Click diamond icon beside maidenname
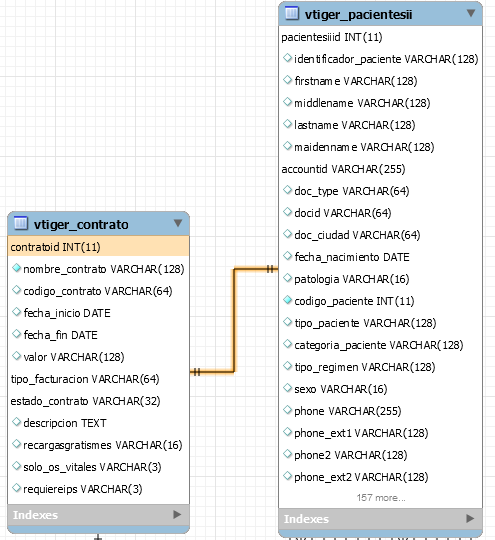The width and height of the screenshot is (495, 540). point(287,146)
